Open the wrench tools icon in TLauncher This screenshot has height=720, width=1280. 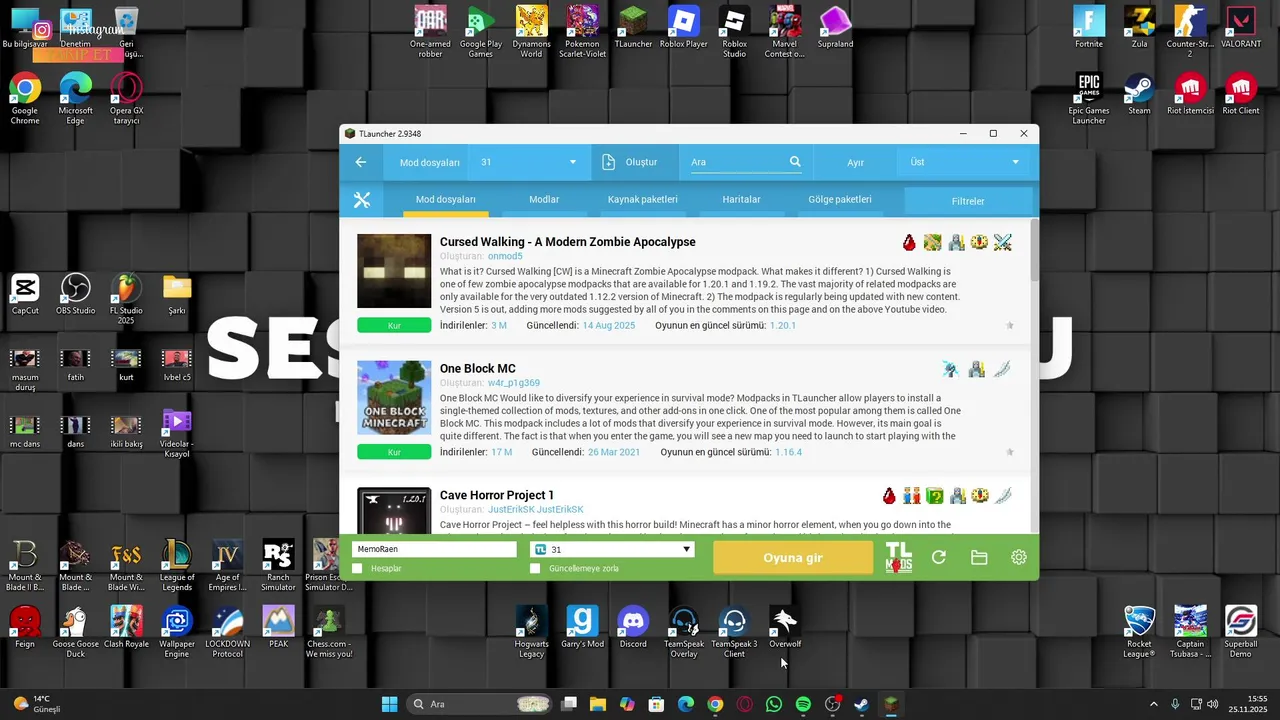[x=362, y=200]
